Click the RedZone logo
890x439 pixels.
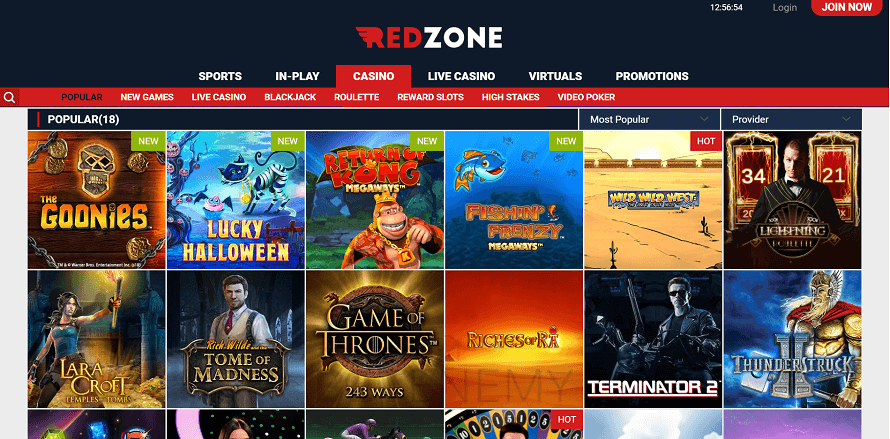pos(429,38)
